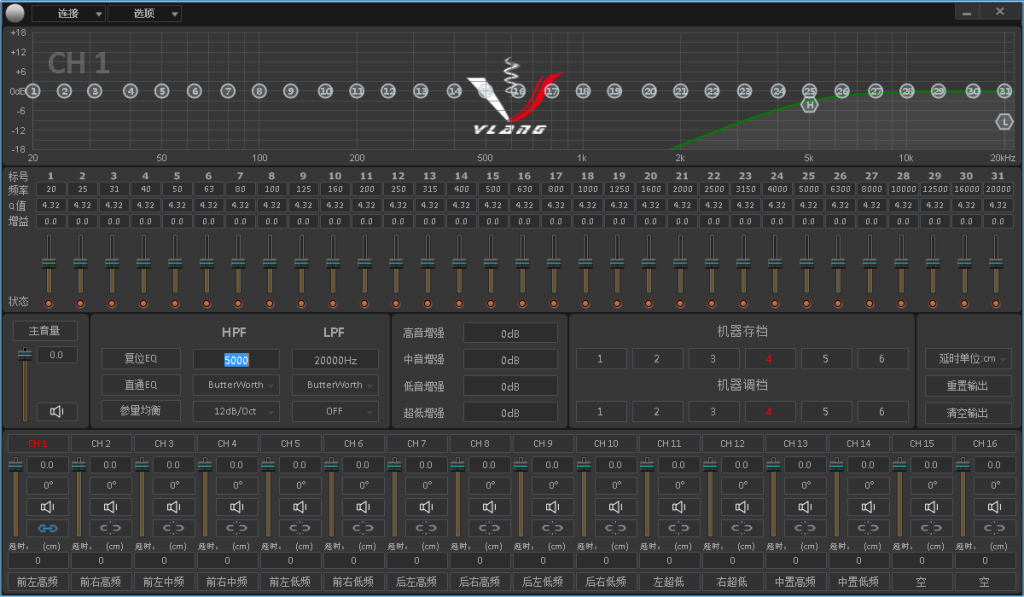The image size is (1024, 597).
Task: Switch to the CH 7 channel tab
Action: click(x=416, y=444)
